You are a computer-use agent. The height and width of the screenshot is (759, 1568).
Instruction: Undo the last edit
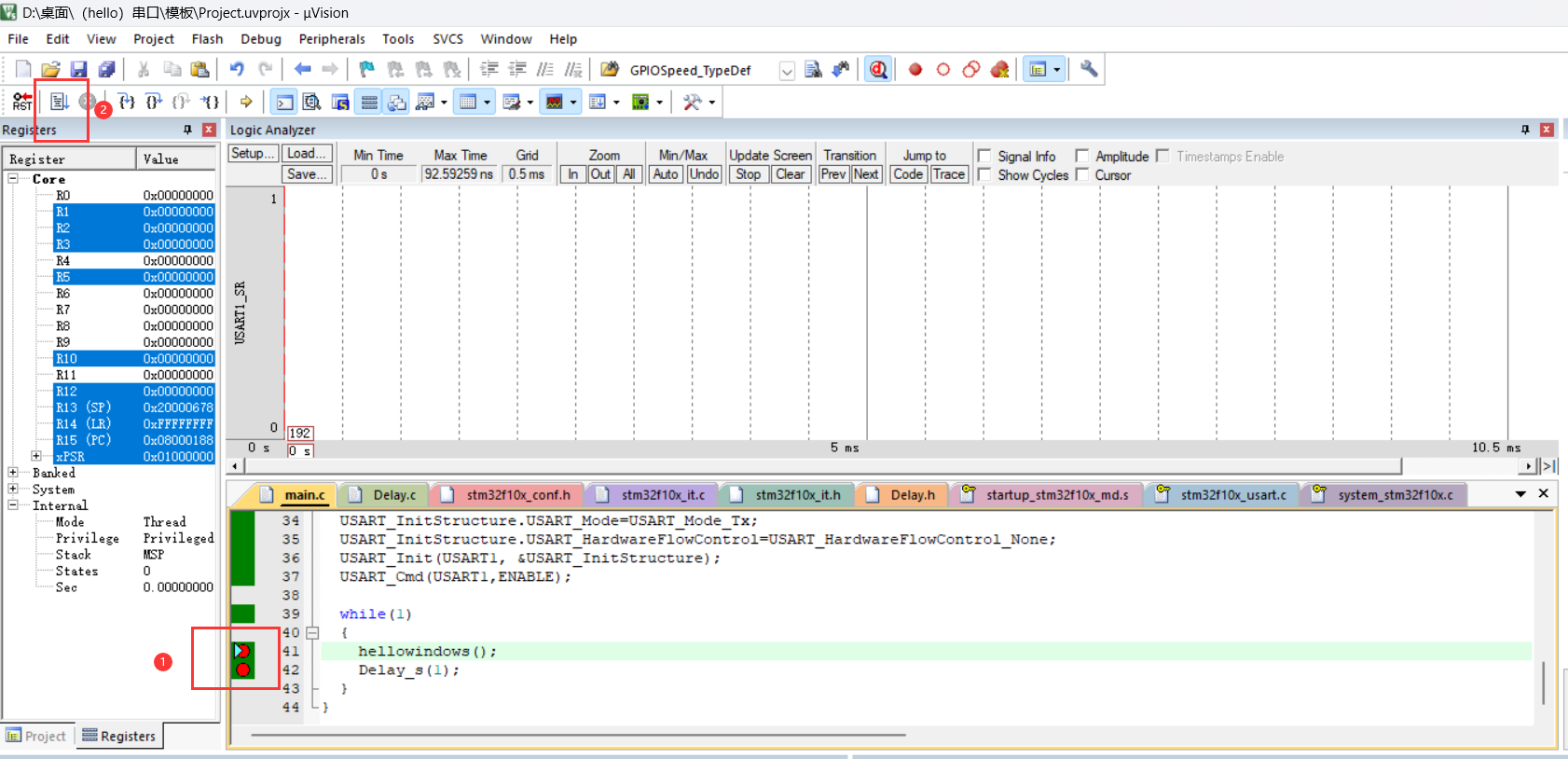[x=237, y=70]
